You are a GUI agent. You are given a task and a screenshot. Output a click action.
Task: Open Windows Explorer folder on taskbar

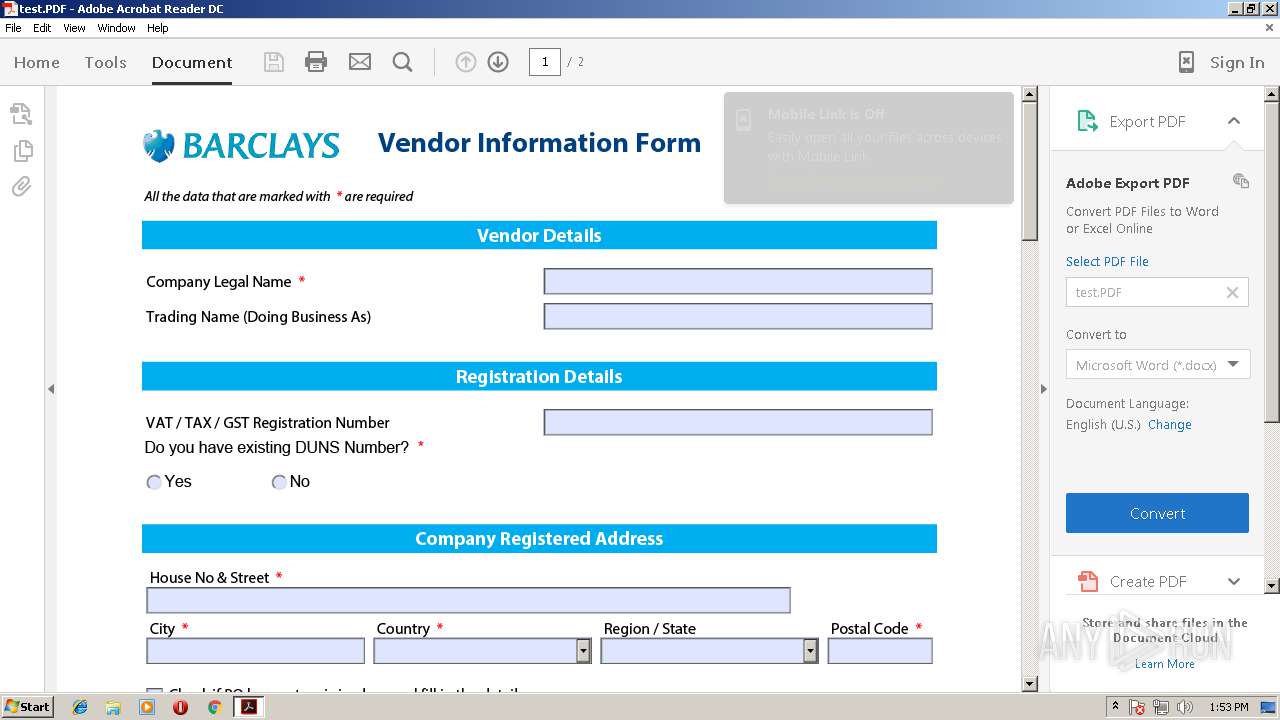(113, 707)
